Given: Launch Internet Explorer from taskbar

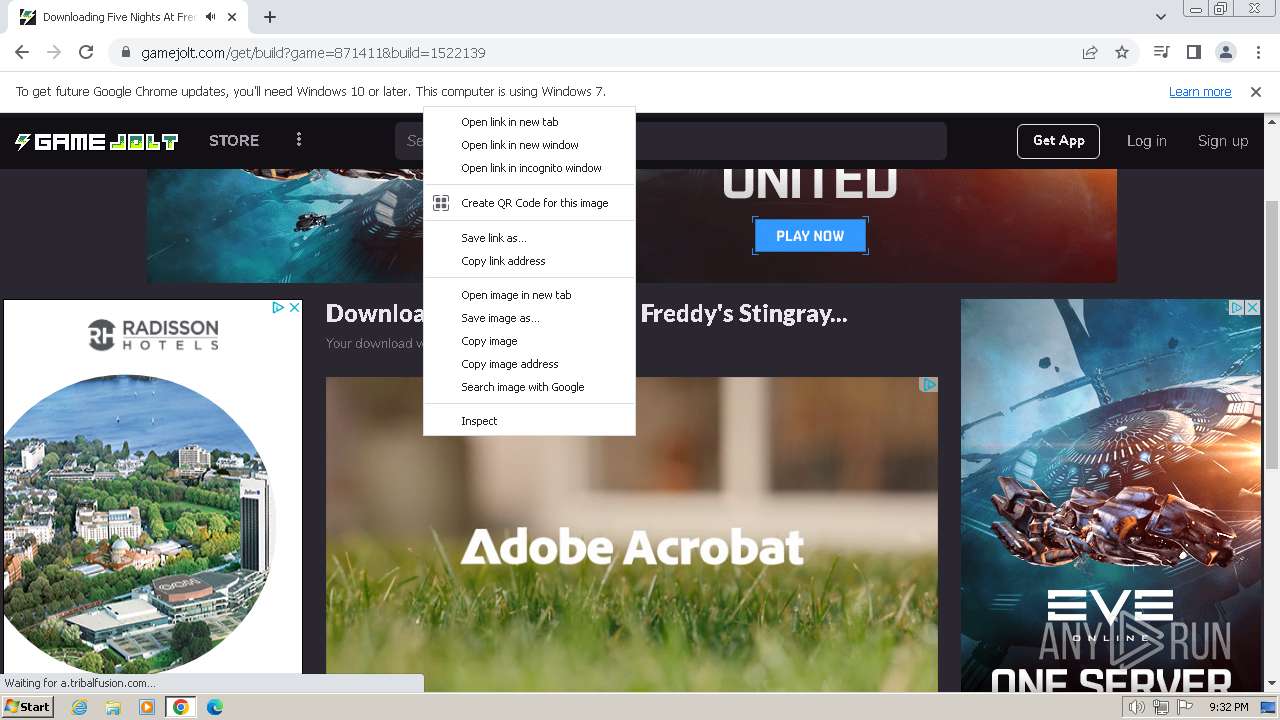Looking at the screenshot, I should pos(80,707).
